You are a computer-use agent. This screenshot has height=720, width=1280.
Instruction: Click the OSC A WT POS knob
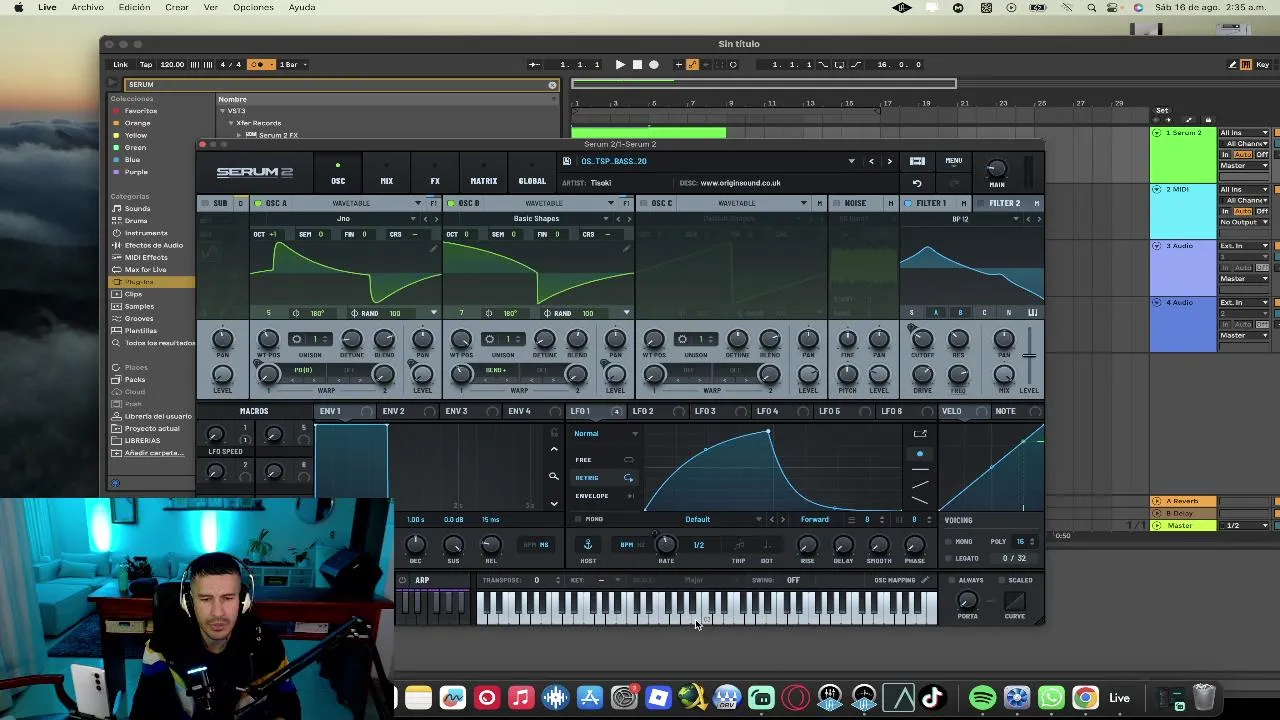(268, 340)
